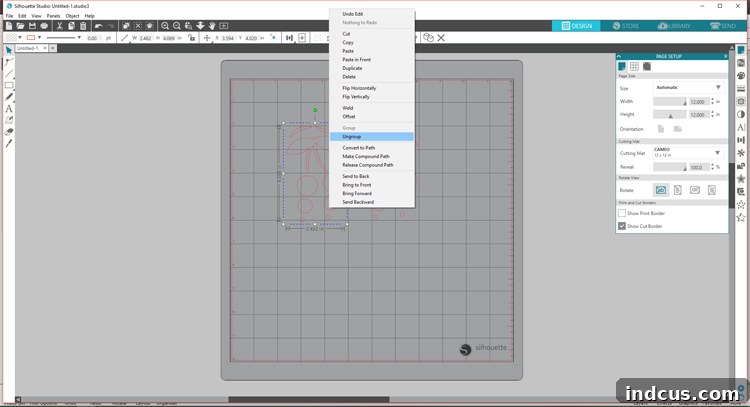Pick the Line drawing tool
Viewport: 750px width, 407px height.
click(x=9, y=74)
